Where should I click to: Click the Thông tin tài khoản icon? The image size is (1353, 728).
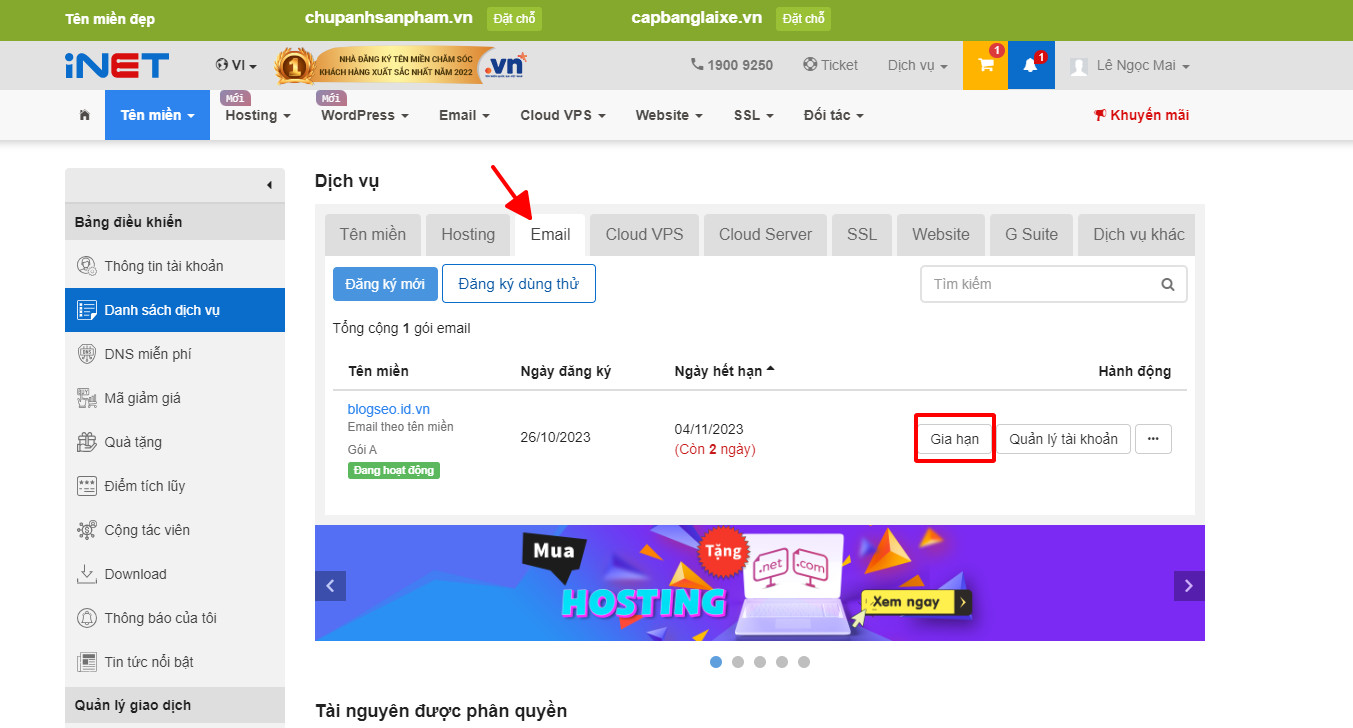click(x=87, y=266)
